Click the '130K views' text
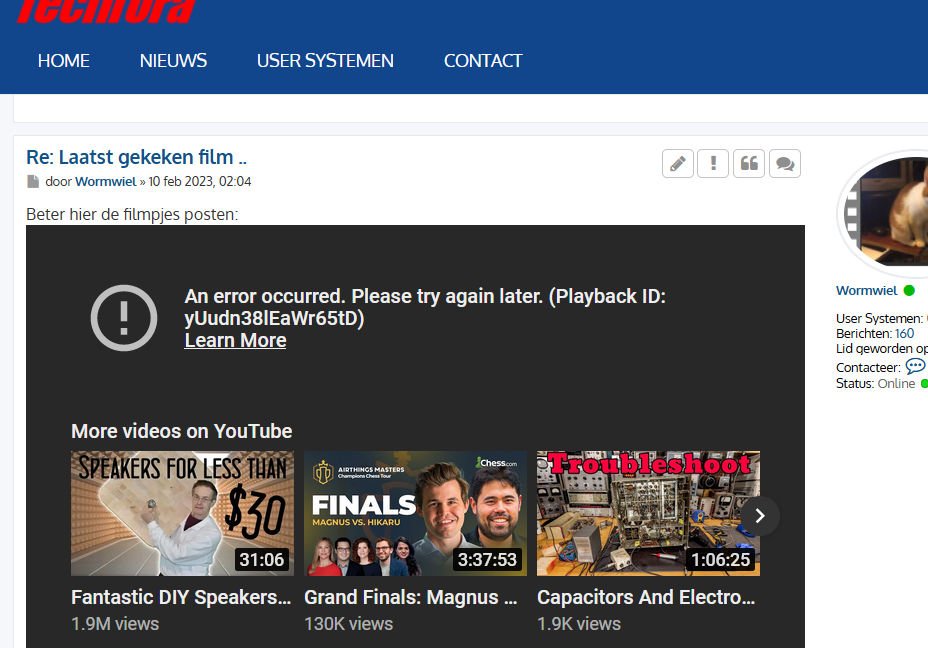The width and height of the screenshot is (928, 648). [x=349, y=624]
